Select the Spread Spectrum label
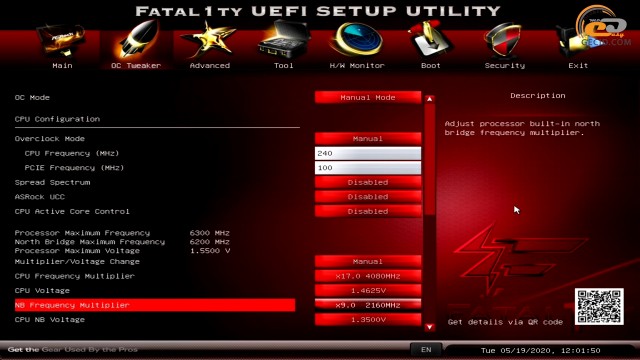The height and width of the screenshot is (360, 640). click(52, 182)
